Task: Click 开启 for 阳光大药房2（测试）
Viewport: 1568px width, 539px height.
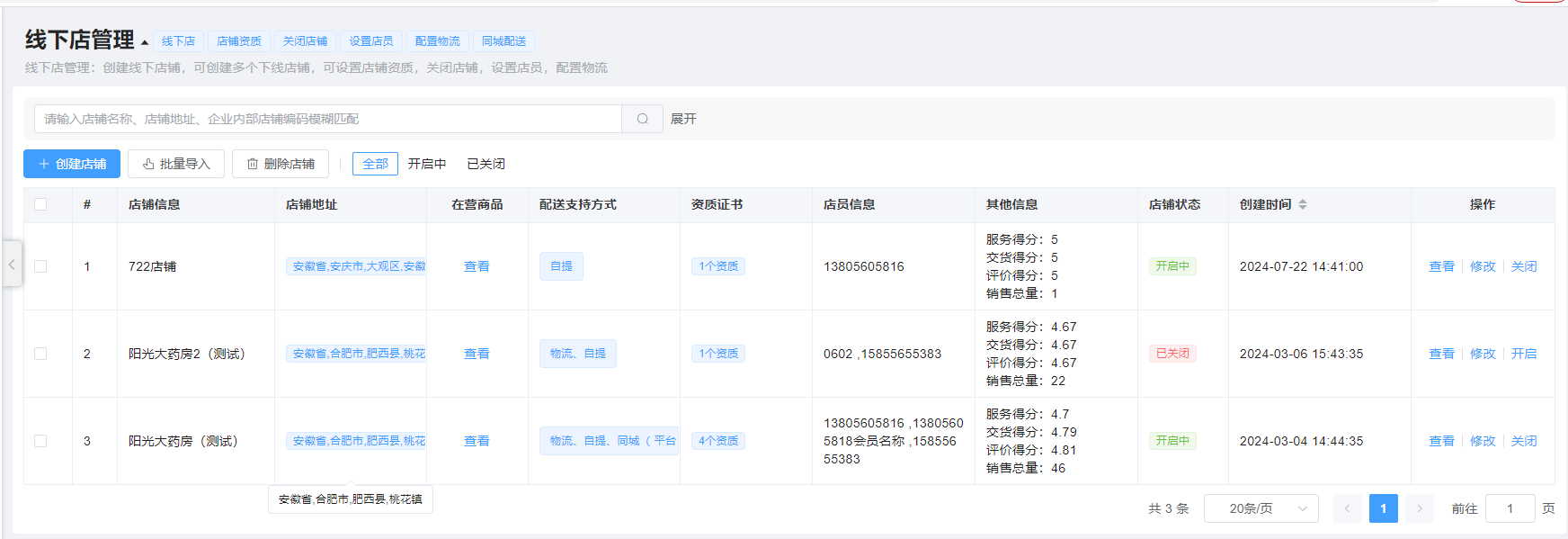Action: (1524, 354)
